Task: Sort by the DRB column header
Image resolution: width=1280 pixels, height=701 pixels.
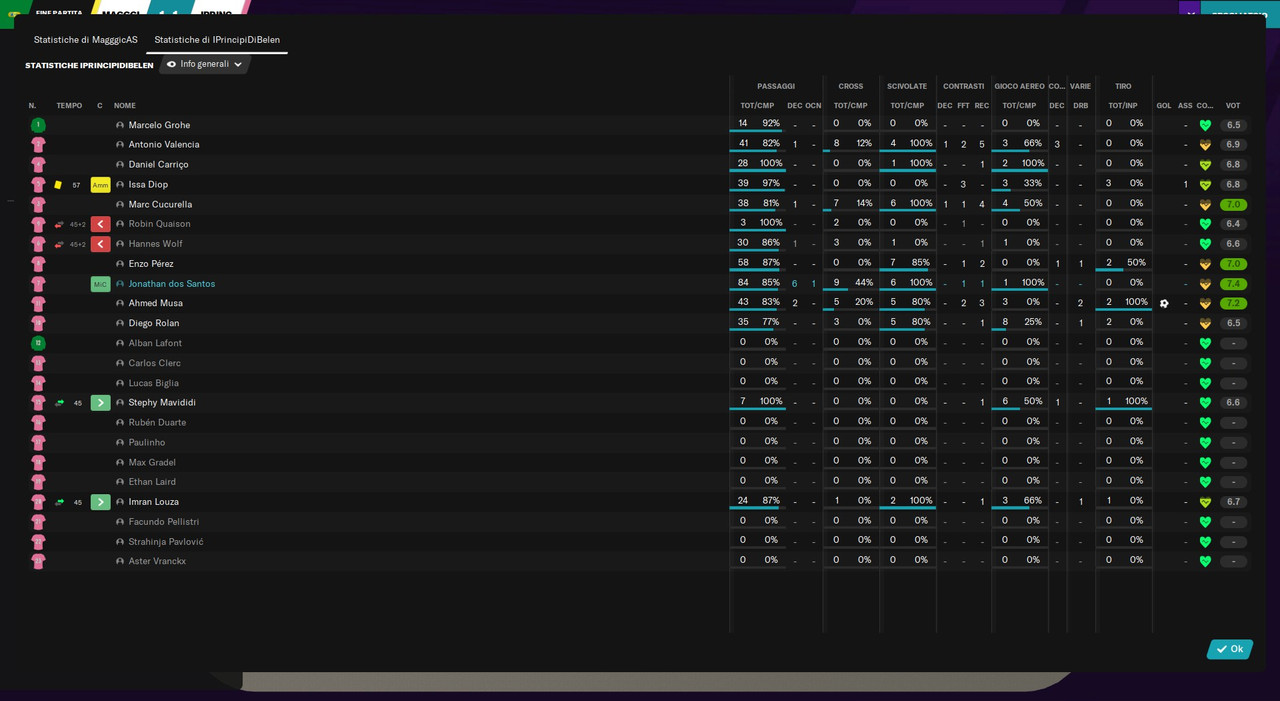Action: point(1081,106)
